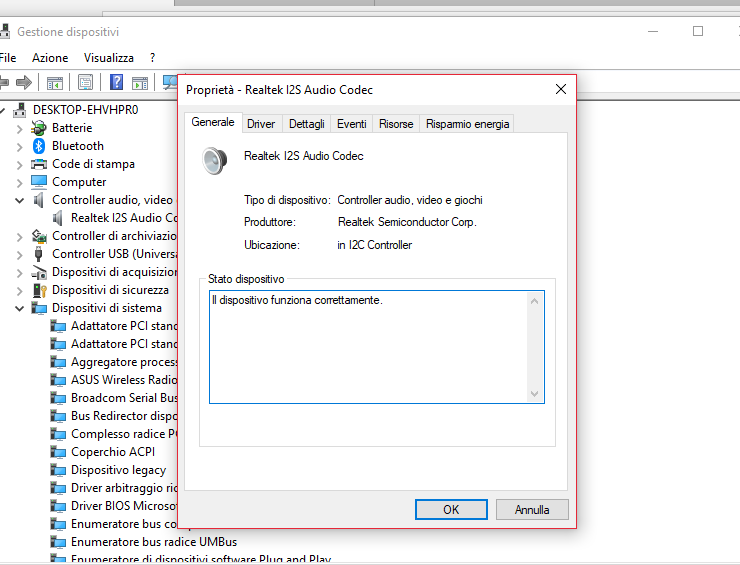Click the Annulla button
The width and height of the screenshot is (740, 565).
click(532, 510)
